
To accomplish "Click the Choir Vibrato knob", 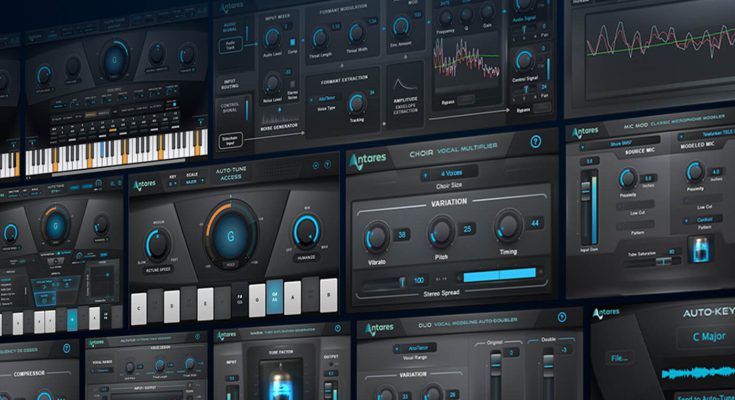I will (x=377, y=236).
